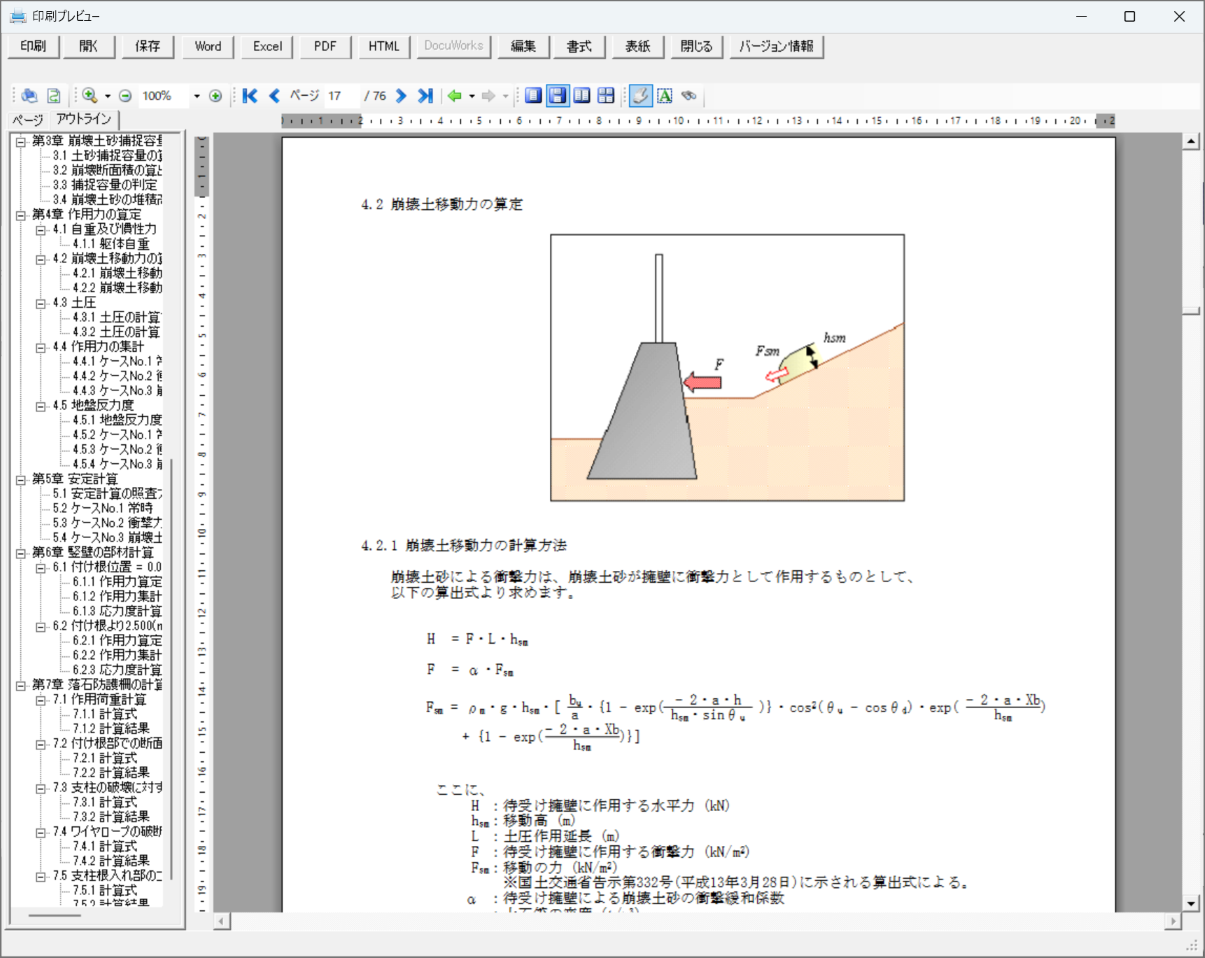Collapse the 第7章 落石防護柵 node
The image size is (1205, 958).
[21, 685]
